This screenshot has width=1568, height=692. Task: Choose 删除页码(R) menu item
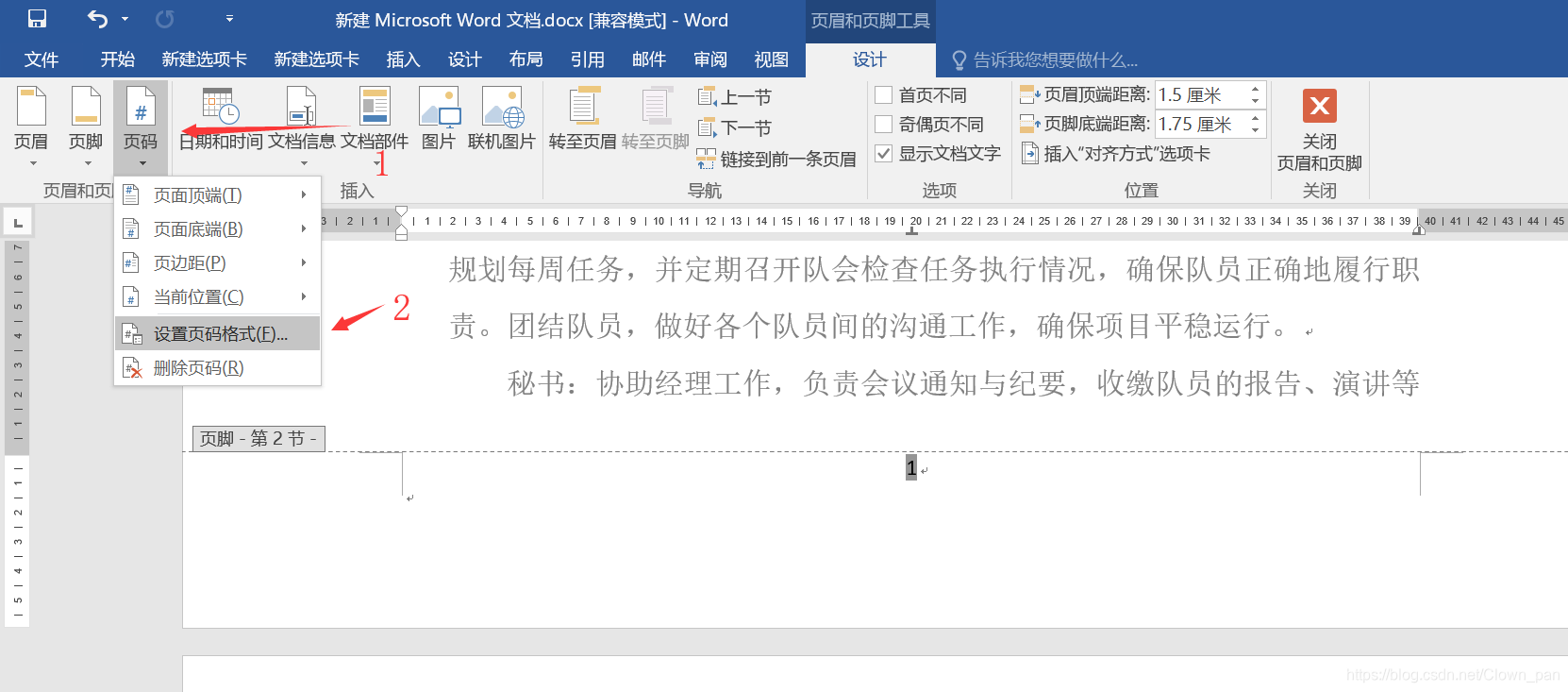(217, 368)
